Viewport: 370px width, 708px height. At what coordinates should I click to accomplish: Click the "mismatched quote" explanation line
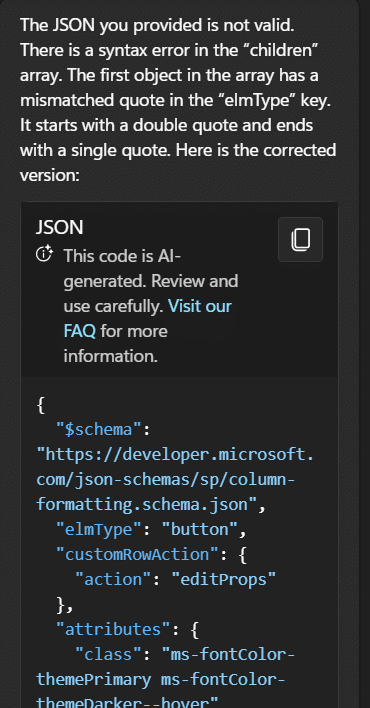coord(175,100)
